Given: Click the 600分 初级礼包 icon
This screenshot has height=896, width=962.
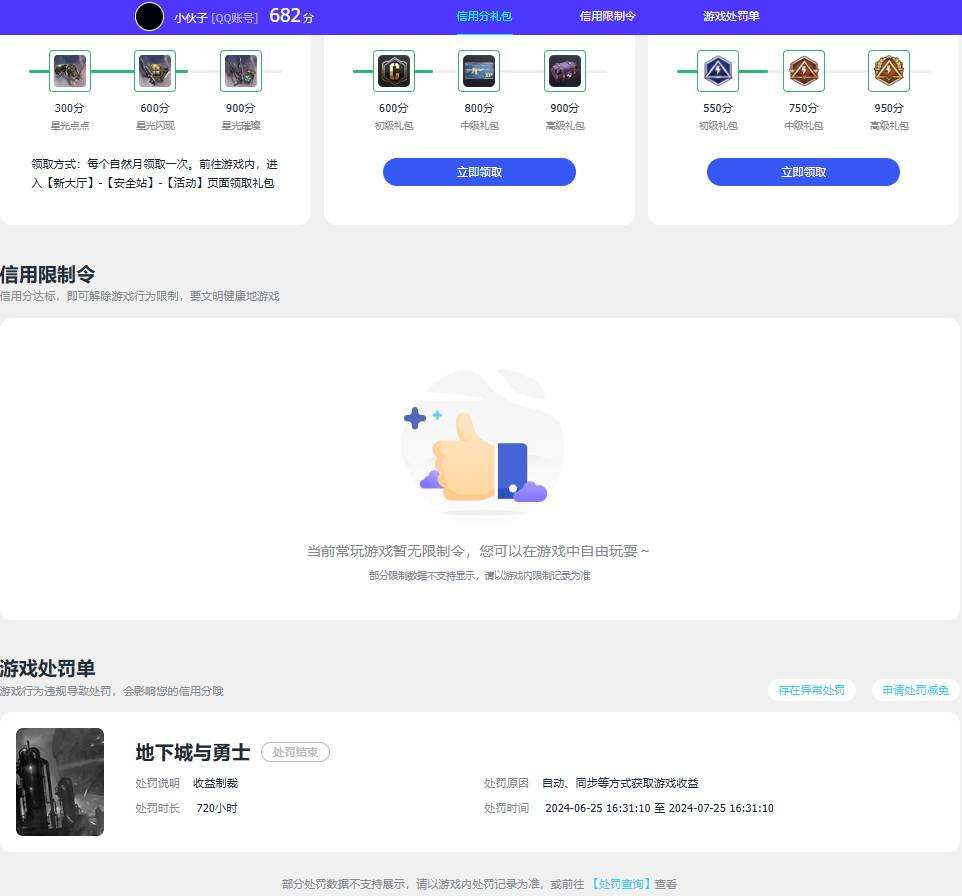Looking at the screenshot, I should coord(394,71).
